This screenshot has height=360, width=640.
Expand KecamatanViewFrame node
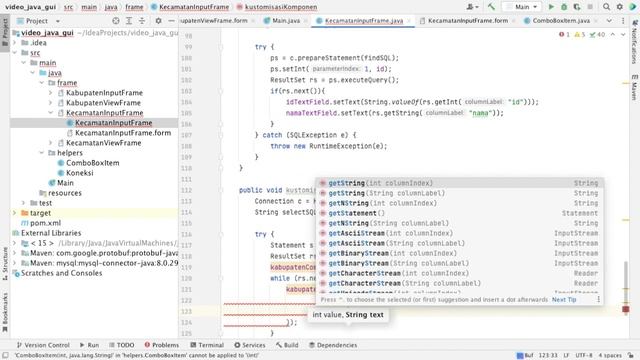click(x=51, y=143)
